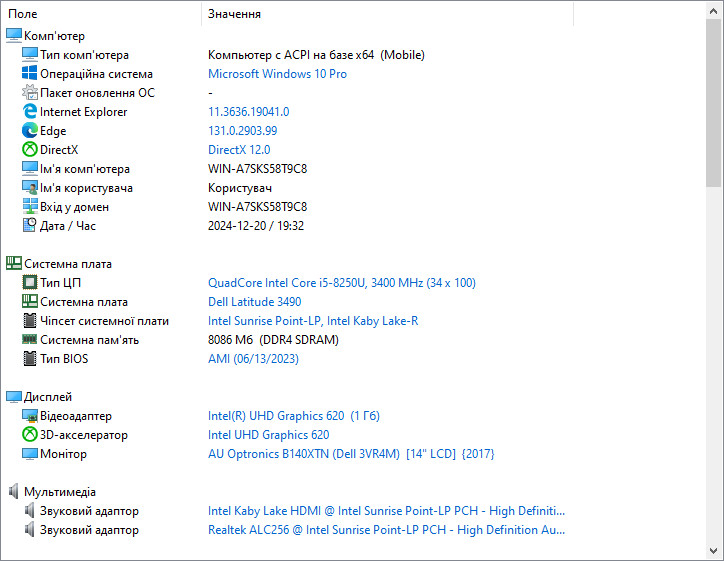724x561 pixels.
Task: Open the Intel Kaby Lake HDMI audio link
Action: [x=386, y=511]
